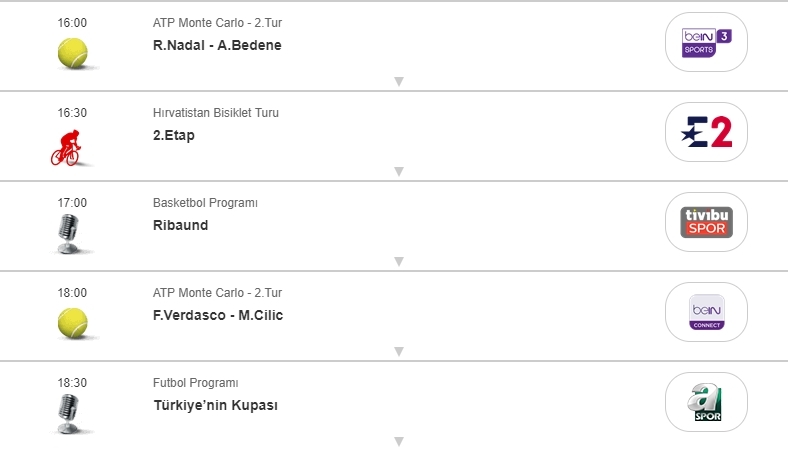This screenshot has height=449, width=788.
Task: Open the Tivibu Spor channel logo
Action: [x=706, y=222]
